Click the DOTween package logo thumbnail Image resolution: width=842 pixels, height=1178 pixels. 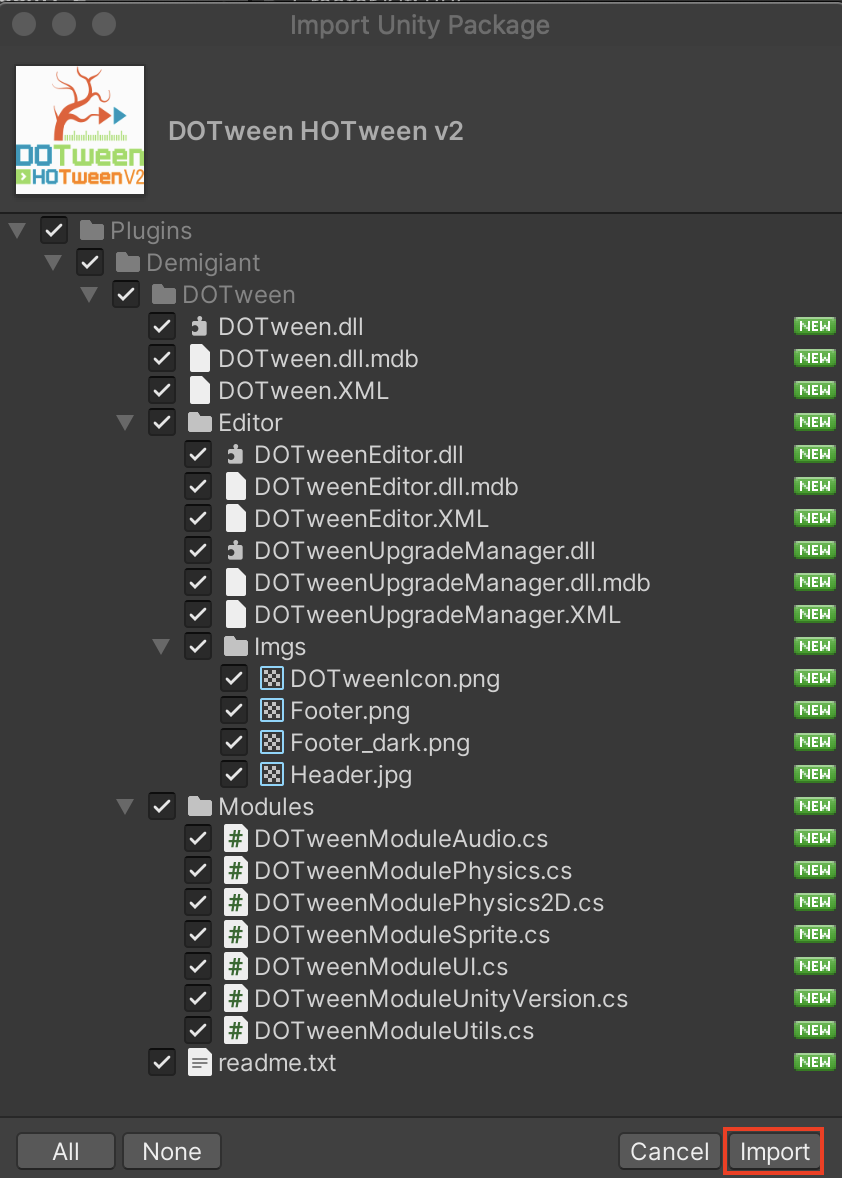(x=80, y=130)
